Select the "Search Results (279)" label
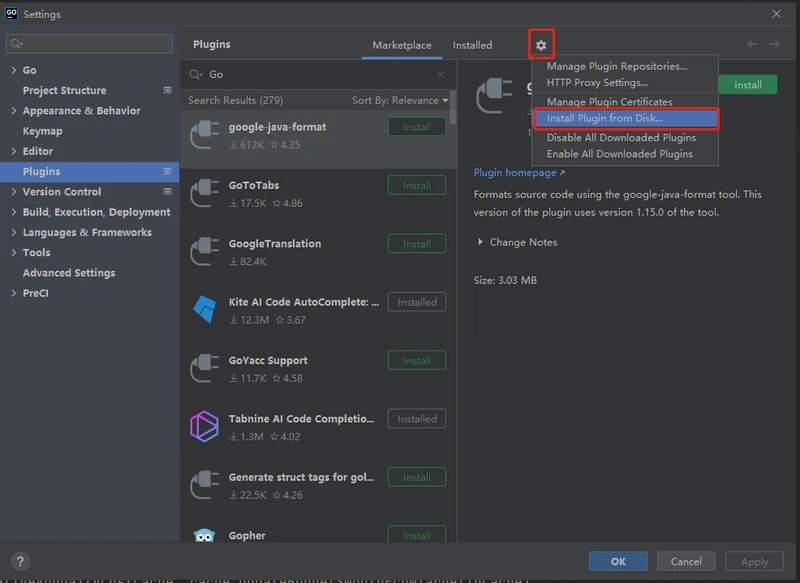The height and width of the screenshot is (583, 800). tap(235, 100)
